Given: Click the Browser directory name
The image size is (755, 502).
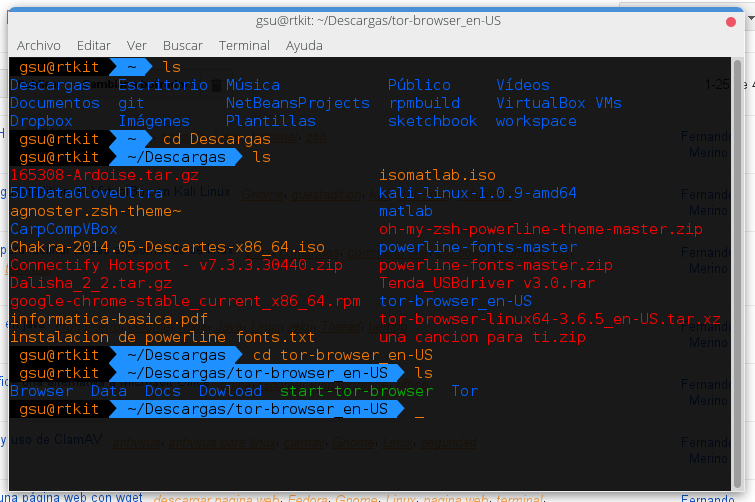Looking at the screenshot, I should coord(41,391).
